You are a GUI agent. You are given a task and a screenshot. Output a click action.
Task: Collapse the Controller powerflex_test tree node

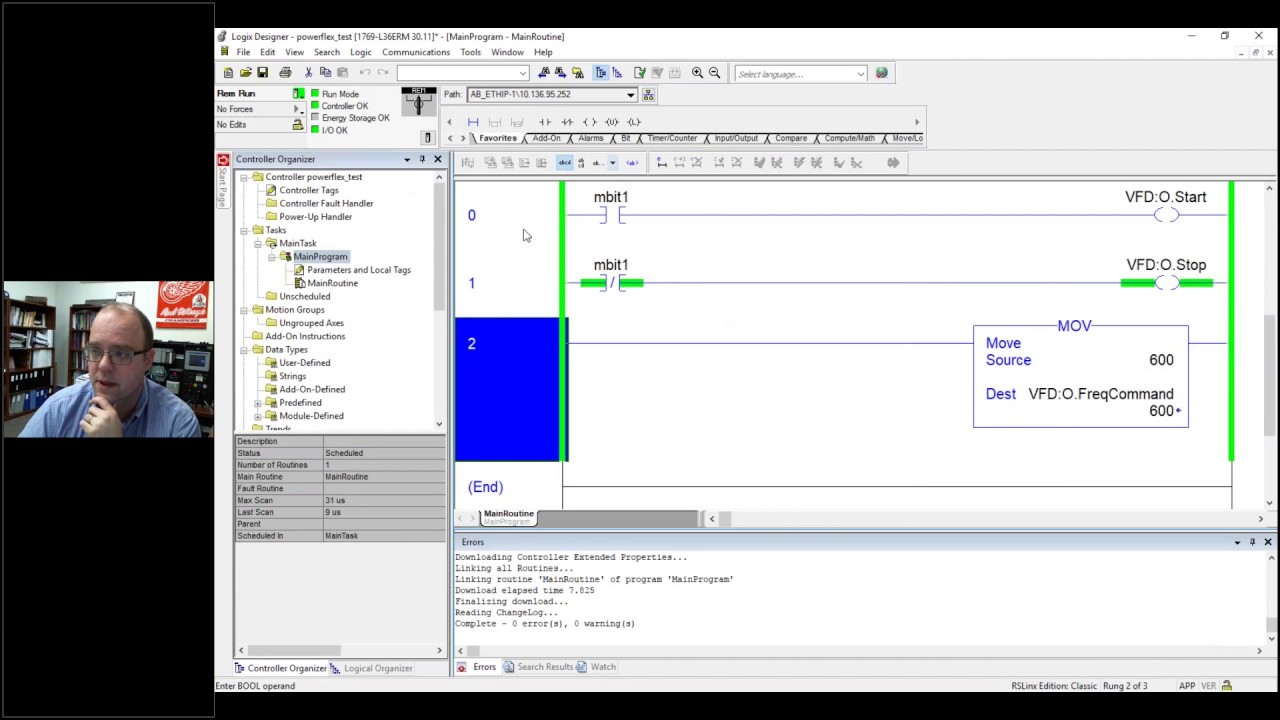coord(244,177)
